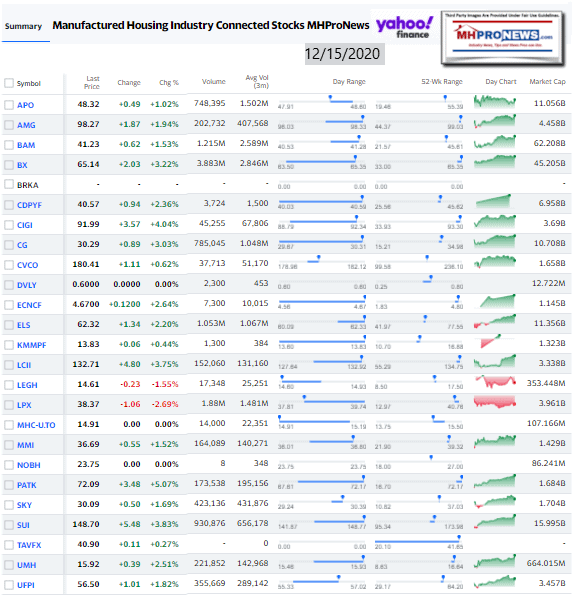The image size is (574, 601).
Task: Open the KMMPF day chart thumbnail
Action: [x=490, y=342]
